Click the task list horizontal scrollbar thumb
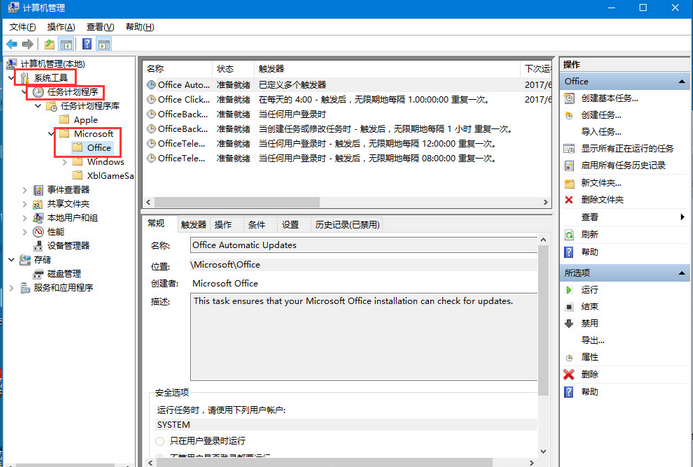This screenshot has width=693, height=467. coord(237,202)
